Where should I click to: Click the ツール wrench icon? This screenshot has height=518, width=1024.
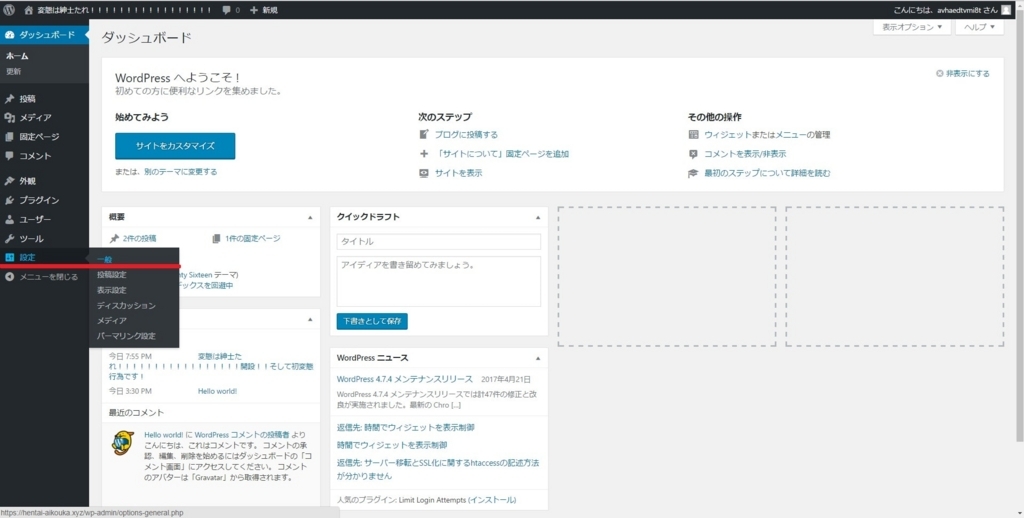coord(9,238)
